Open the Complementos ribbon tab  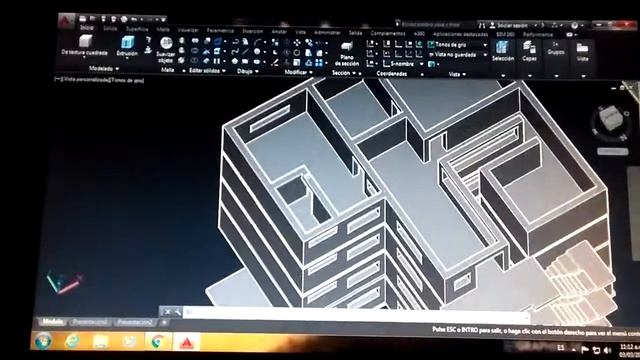tap(388, 33)
